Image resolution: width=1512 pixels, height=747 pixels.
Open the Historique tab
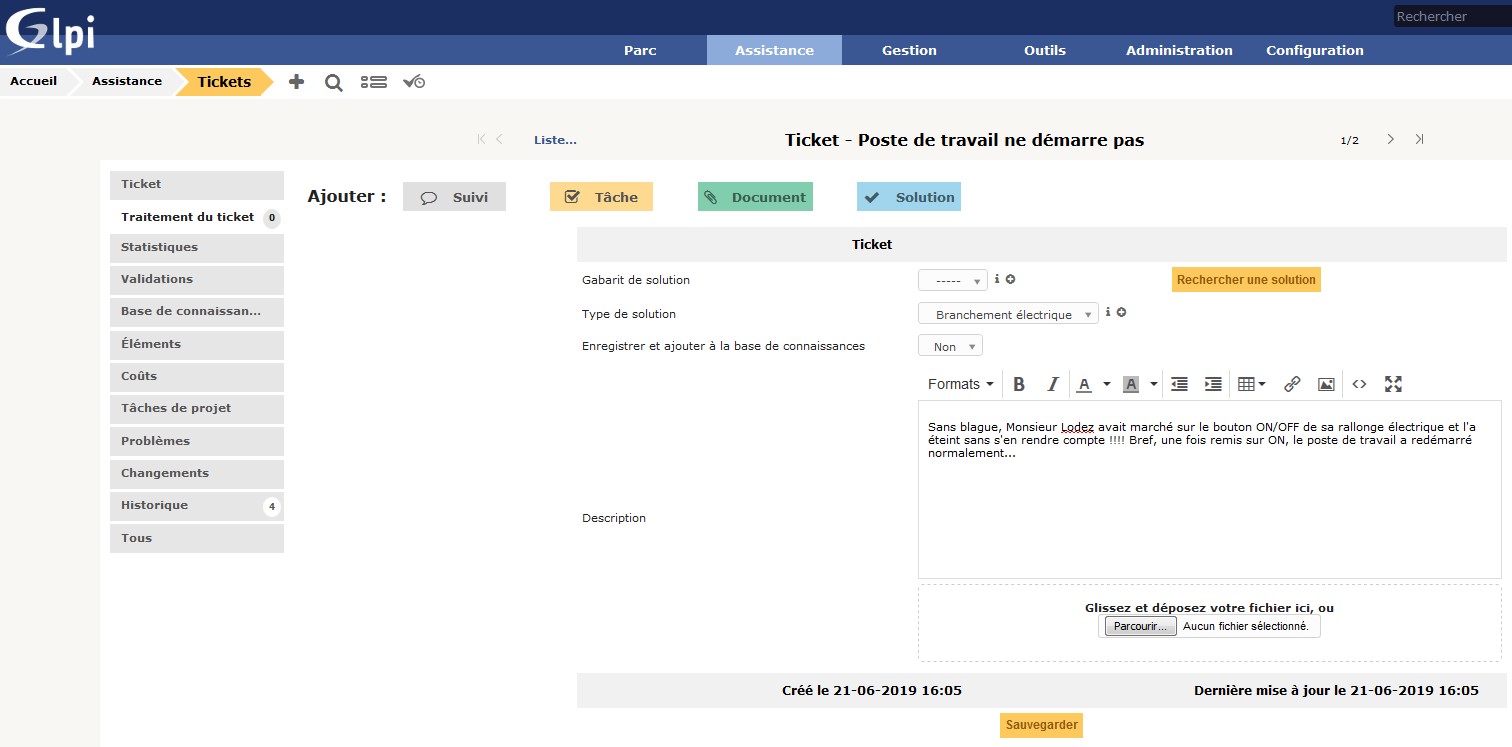[197, 505]
